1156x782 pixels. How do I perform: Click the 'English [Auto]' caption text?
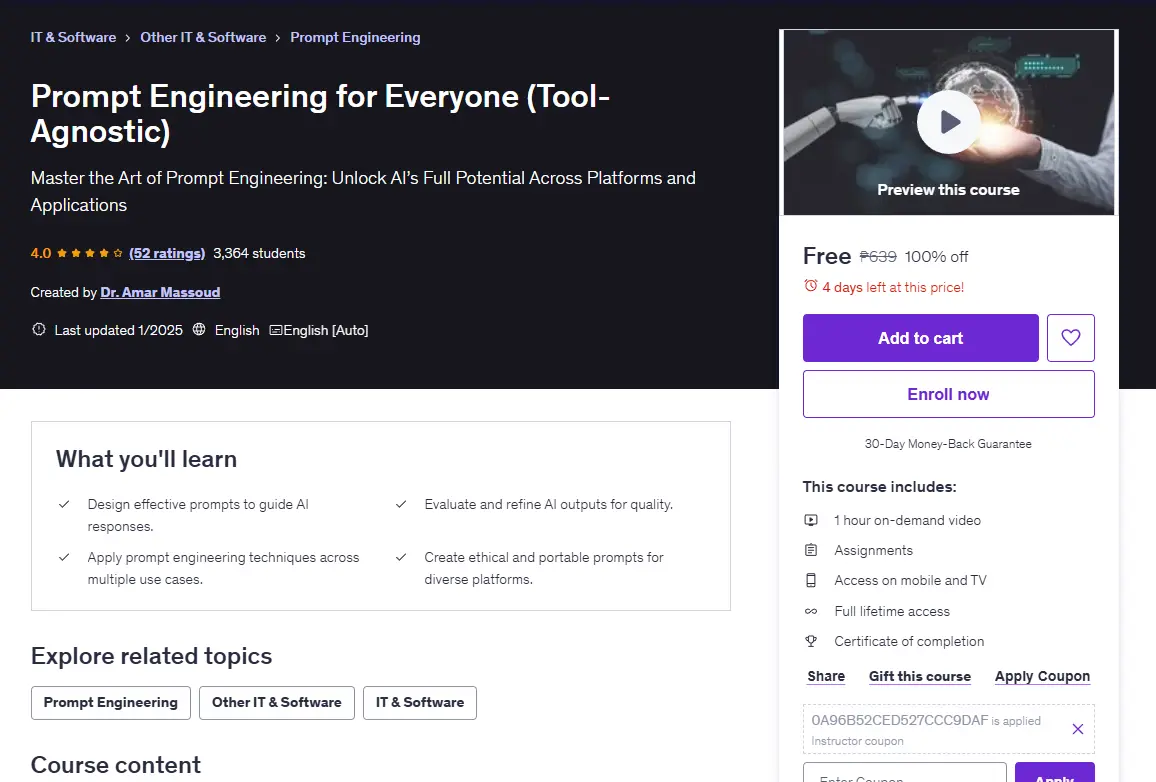(326, 330)
